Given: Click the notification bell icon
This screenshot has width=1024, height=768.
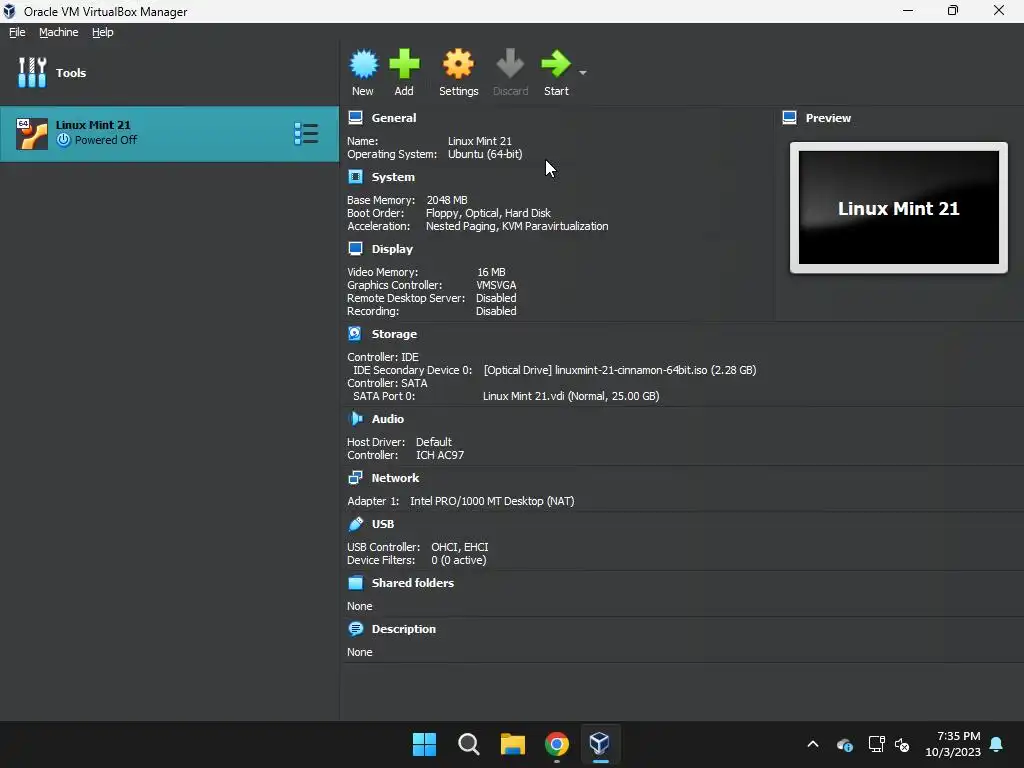Looking at the screenshot, I should tap(997, 744).
